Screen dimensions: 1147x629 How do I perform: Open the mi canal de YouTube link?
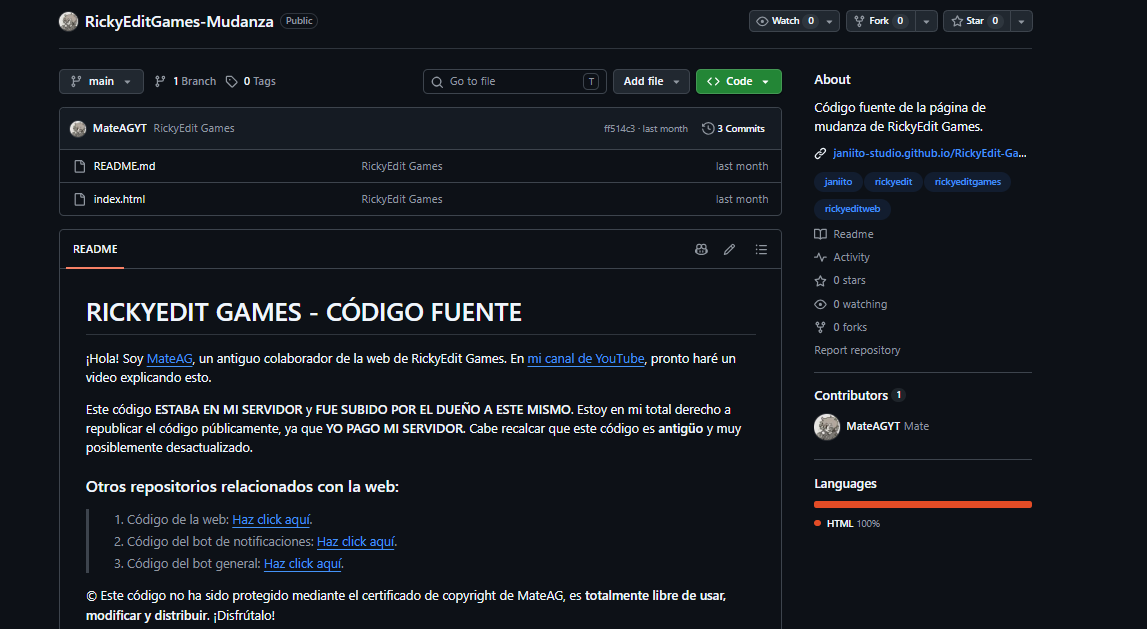(586, 358)
